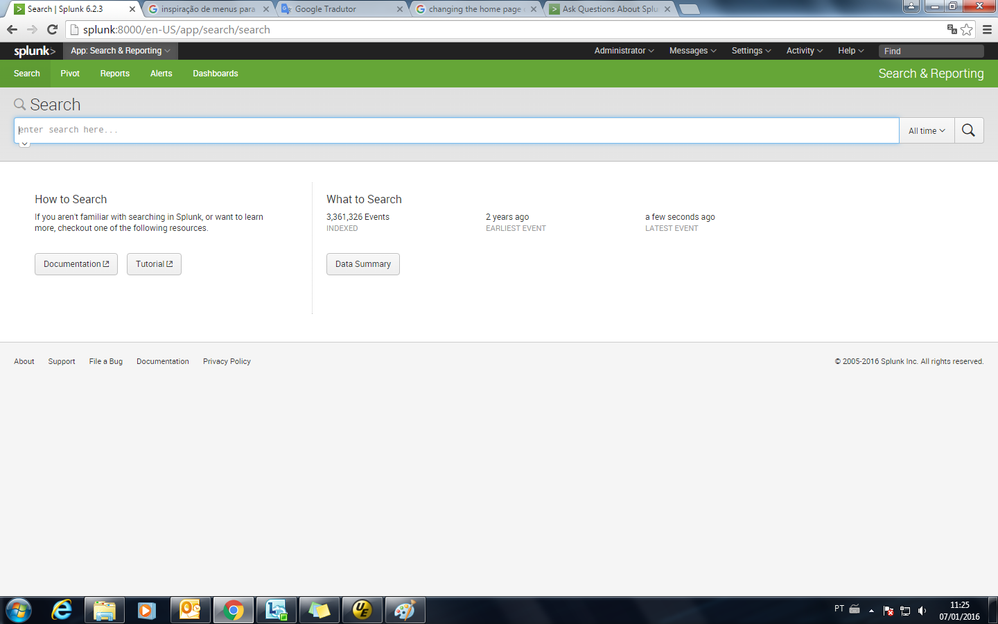Image resolution: width=998 pixels, height=624 pixels.
Task: Expand the App: Search & Reporting dropdown
Action: tap(120, 51)
